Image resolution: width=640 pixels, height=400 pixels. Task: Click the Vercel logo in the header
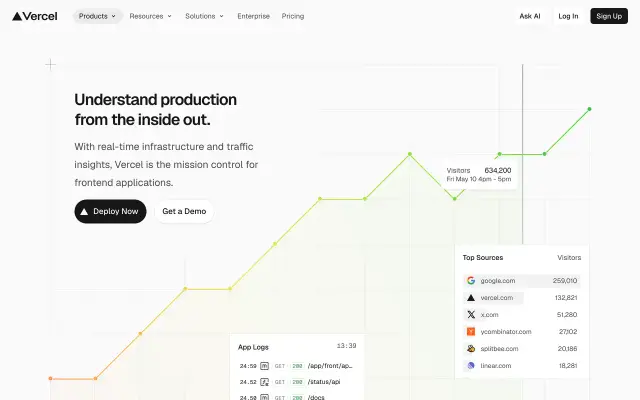(35, 16)
